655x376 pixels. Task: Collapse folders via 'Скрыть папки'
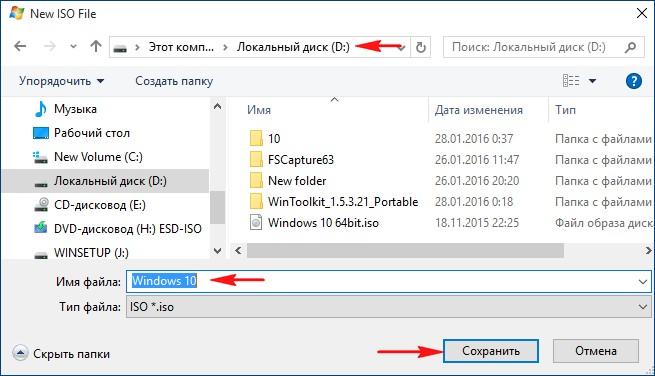coord(61,353)
